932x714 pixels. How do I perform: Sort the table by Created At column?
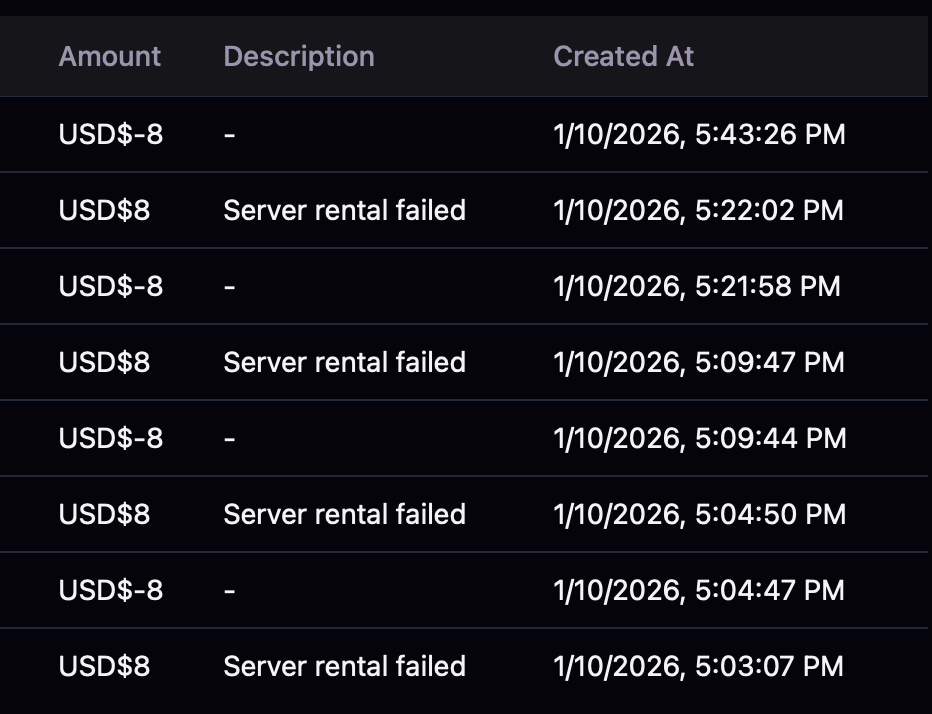click(623, 56)
